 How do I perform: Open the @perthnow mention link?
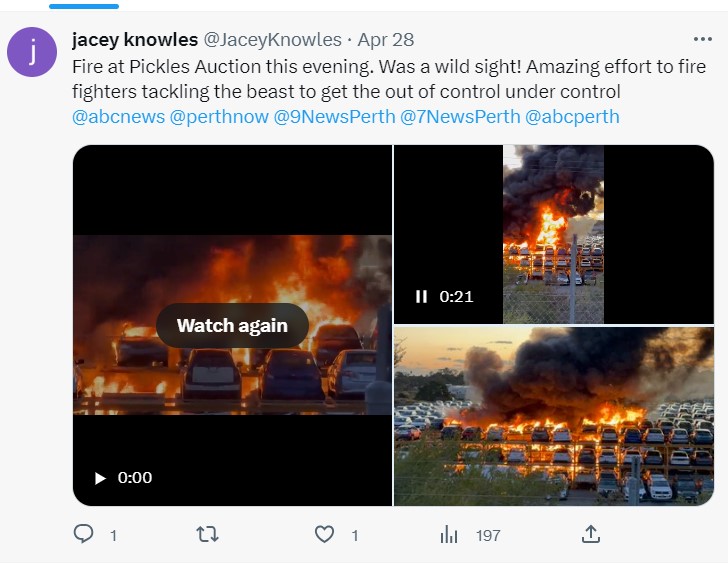point(218,116)
